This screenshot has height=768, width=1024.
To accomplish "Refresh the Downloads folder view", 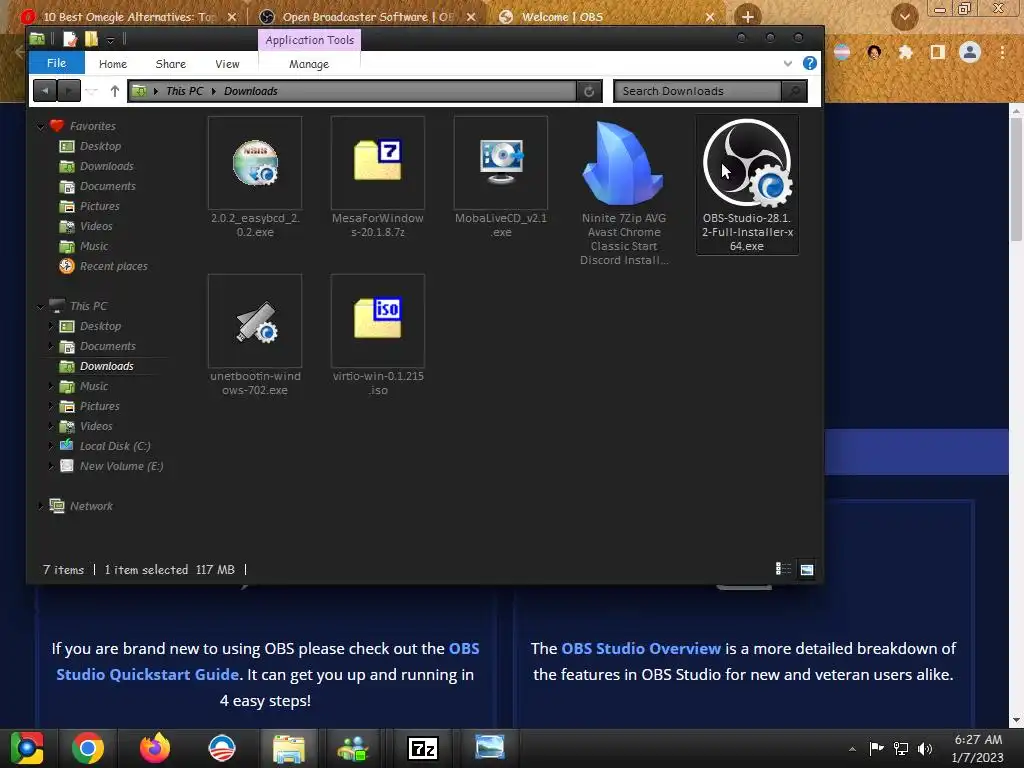I will (x=588, y=91).
